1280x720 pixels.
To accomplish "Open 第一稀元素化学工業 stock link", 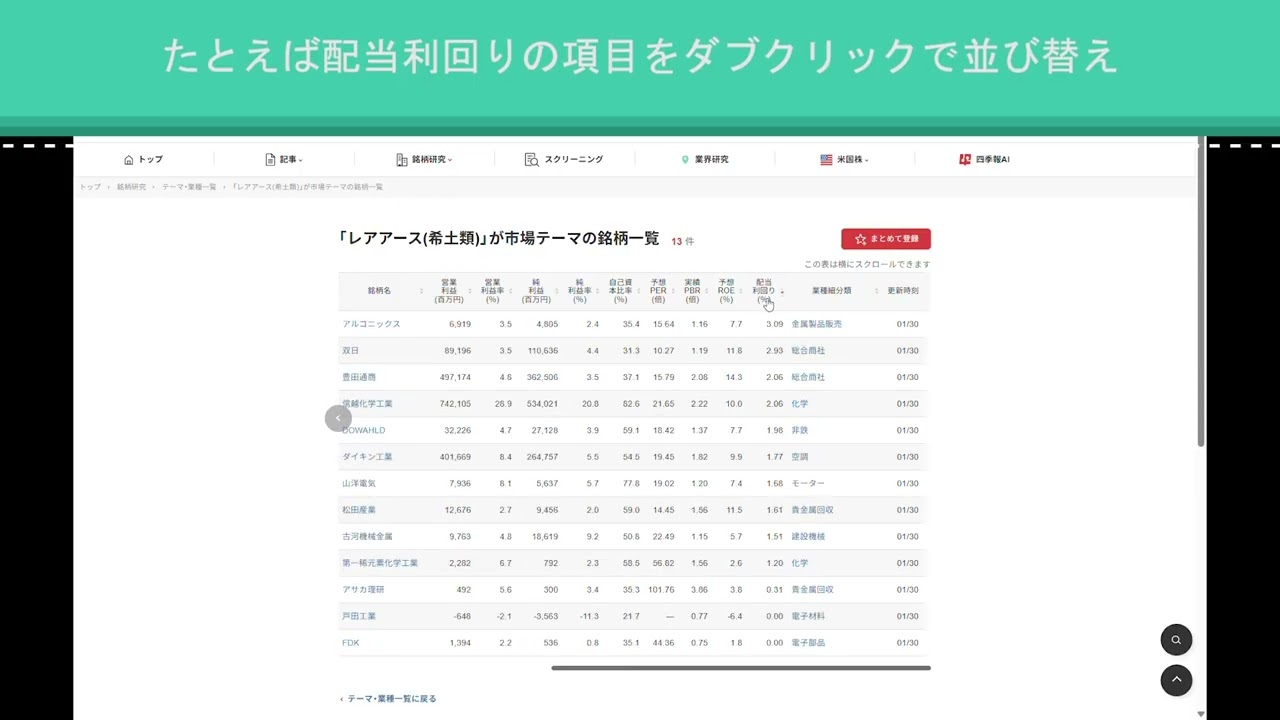I will (x=380, y=563).
